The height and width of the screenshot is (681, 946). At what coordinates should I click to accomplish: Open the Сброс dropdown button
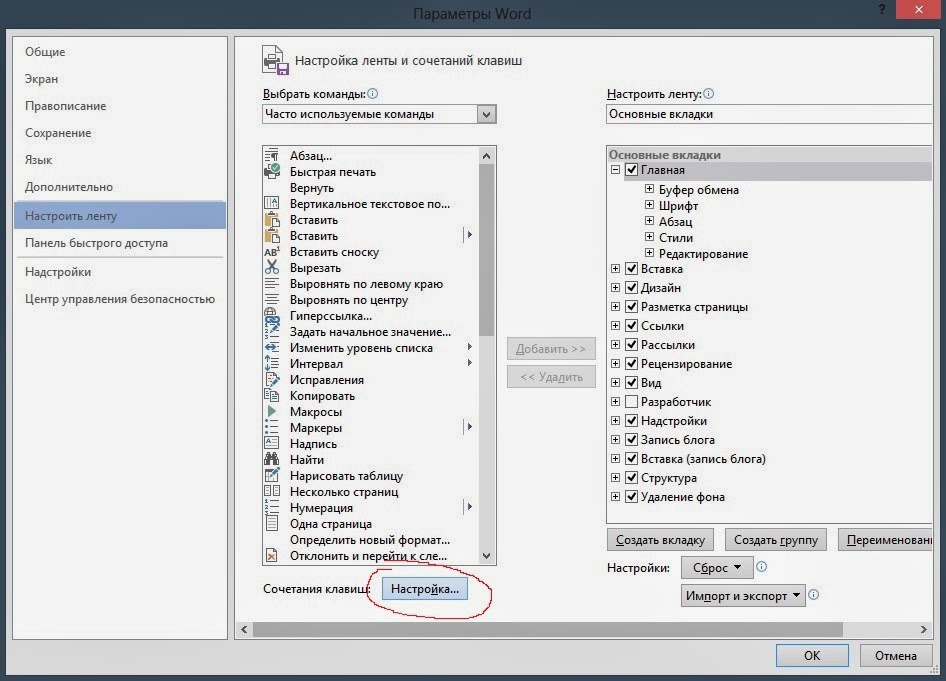pos(717,568)
